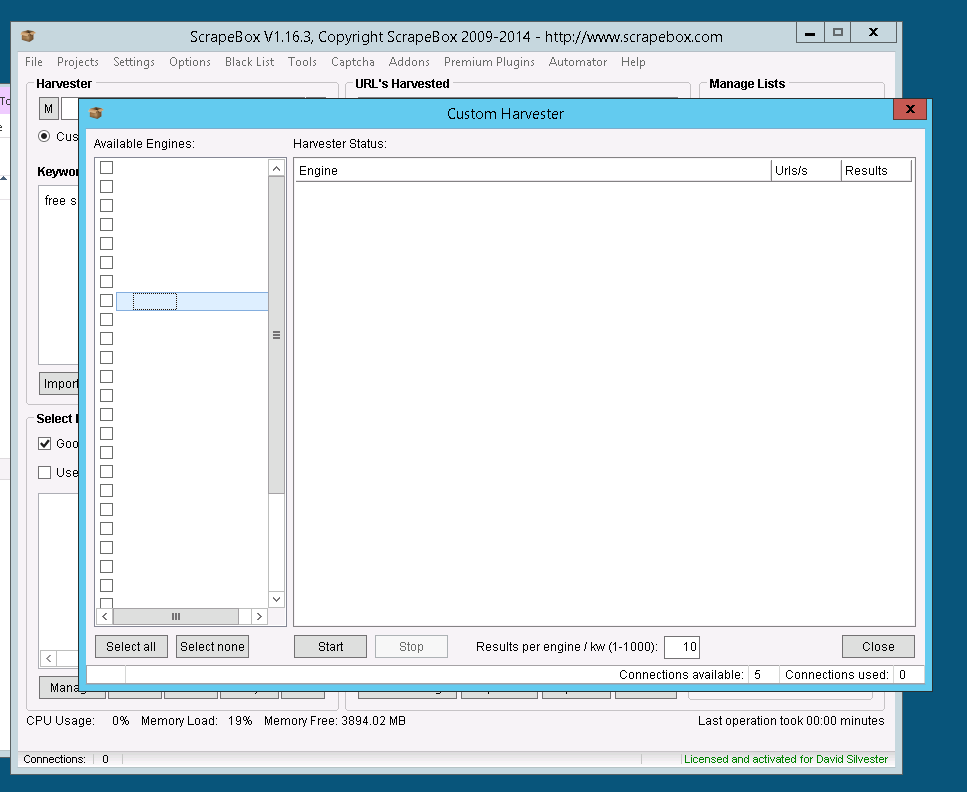Click the engines list horizontal scrollbar thumb

(x=176, y=616)
